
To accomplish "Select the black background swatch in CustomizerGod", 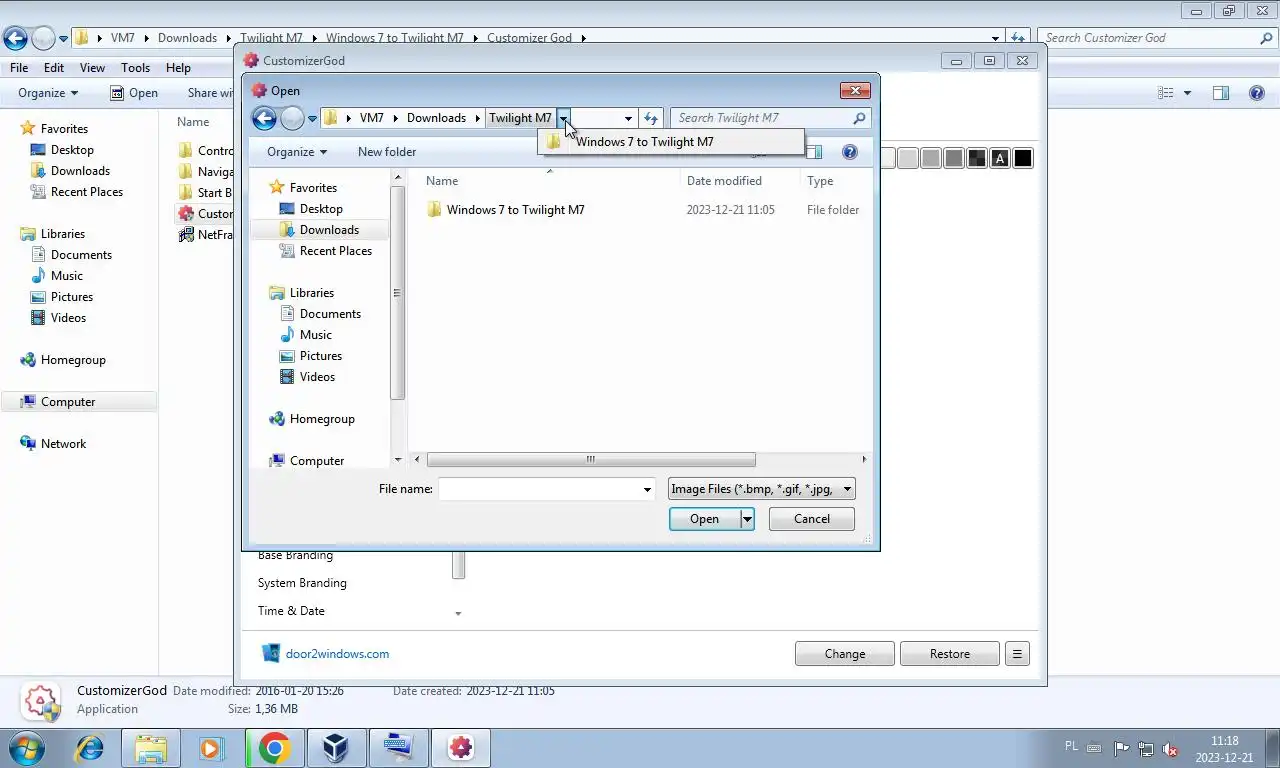I will (1023, 158).
